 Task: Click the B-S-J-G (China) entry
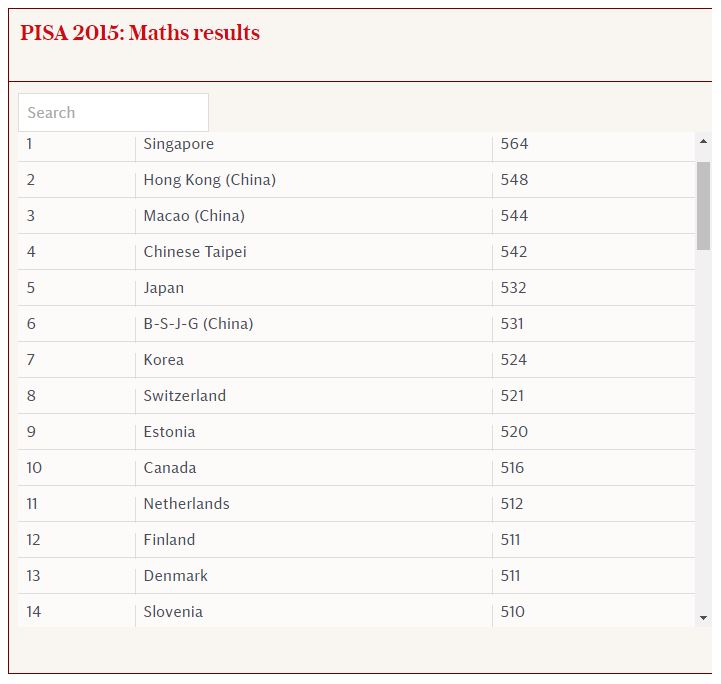[198, 324]
